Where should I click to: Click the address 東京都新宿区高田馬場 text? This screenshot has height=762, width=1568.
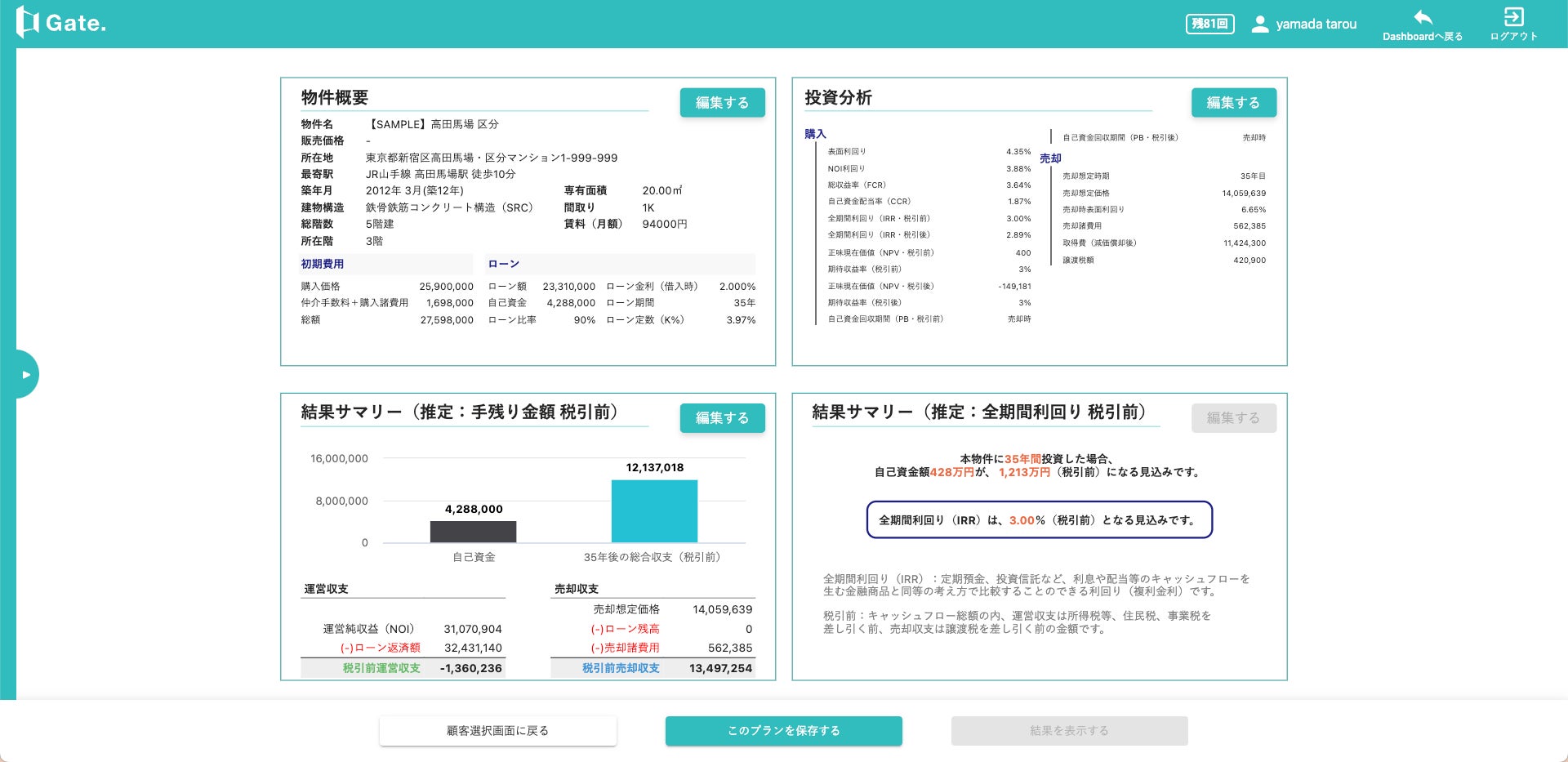(492, 158)
